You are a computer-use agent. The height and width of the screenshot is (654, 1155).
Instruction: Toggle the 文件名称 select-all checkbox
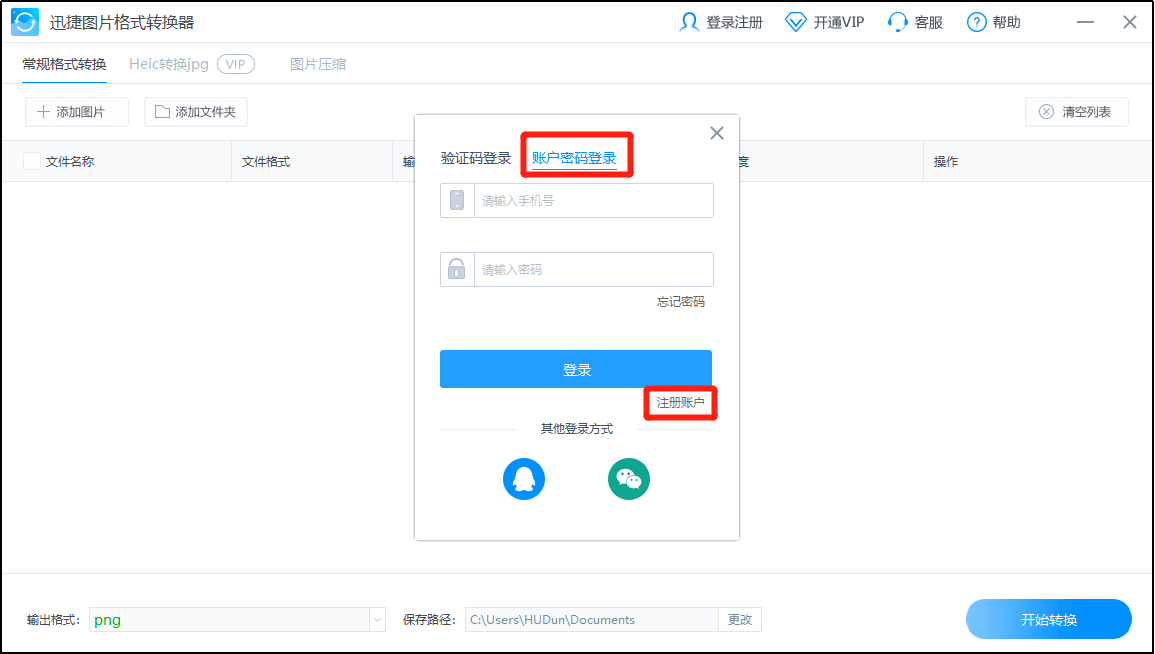pyautogui.click(x=32, y=161)
